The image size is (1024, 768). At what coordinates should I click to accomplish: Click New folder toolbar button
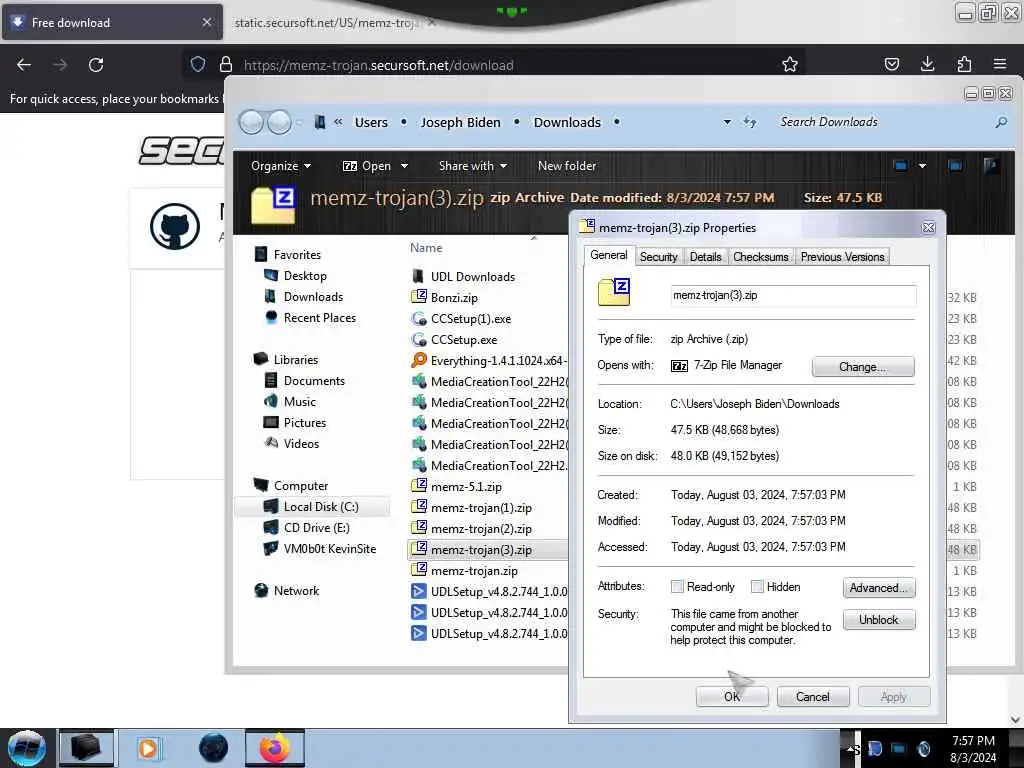tap(566, 166)
